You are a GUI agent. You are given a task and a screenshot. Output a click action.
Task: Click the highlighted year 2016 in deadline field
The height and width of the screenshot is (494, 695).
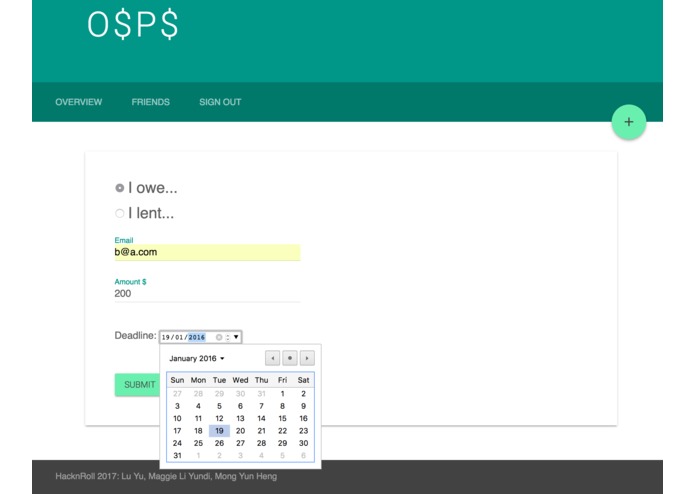point(197,337)
